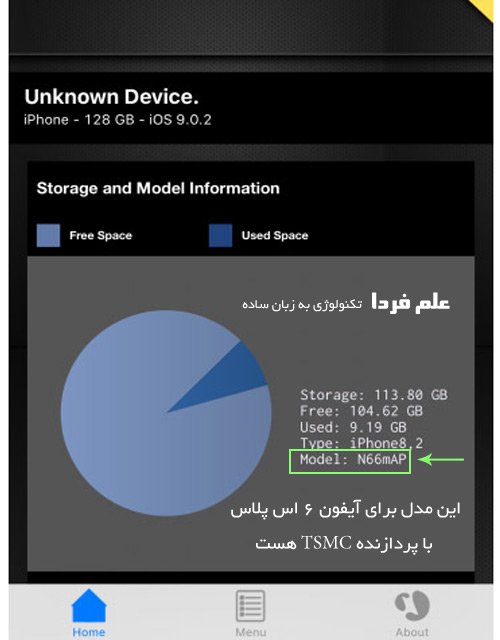
Task: Select the Home tab label
Action: pyautogui.click(x=89, y=632)
